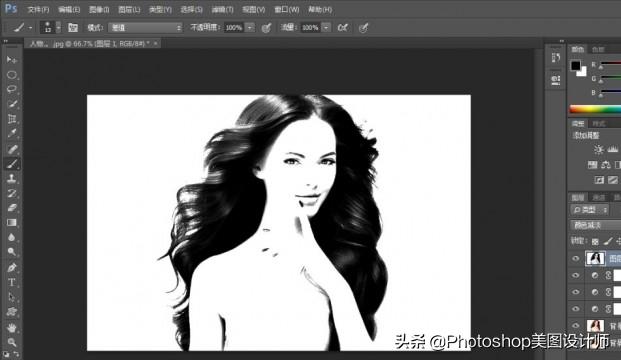This screenshot has height=360, width=621.
Task: Open the 编辑(E) menu
Action: pos(69,9)
